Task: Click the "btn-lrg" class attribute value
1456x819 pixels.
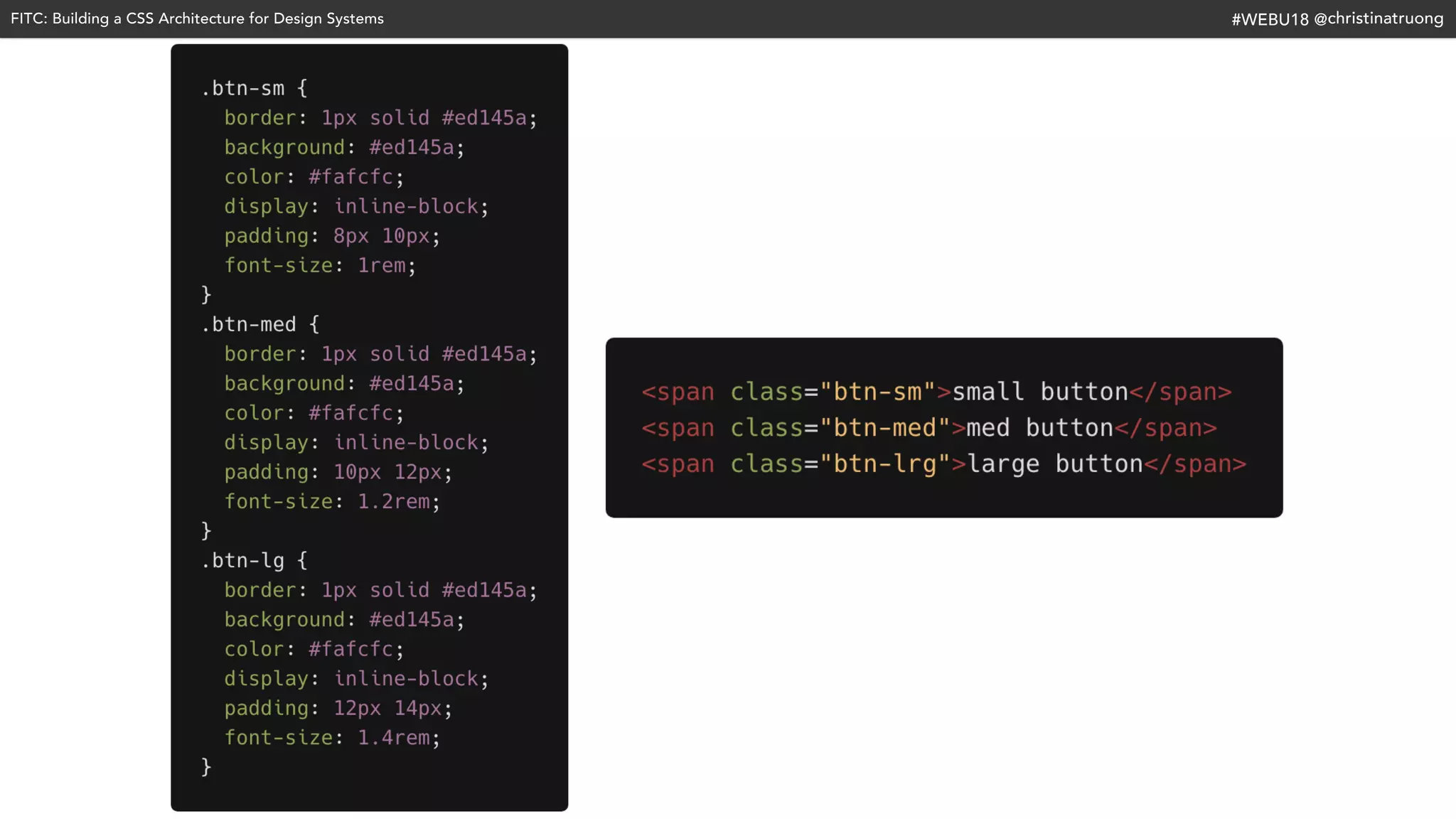Action: point(884,464)
